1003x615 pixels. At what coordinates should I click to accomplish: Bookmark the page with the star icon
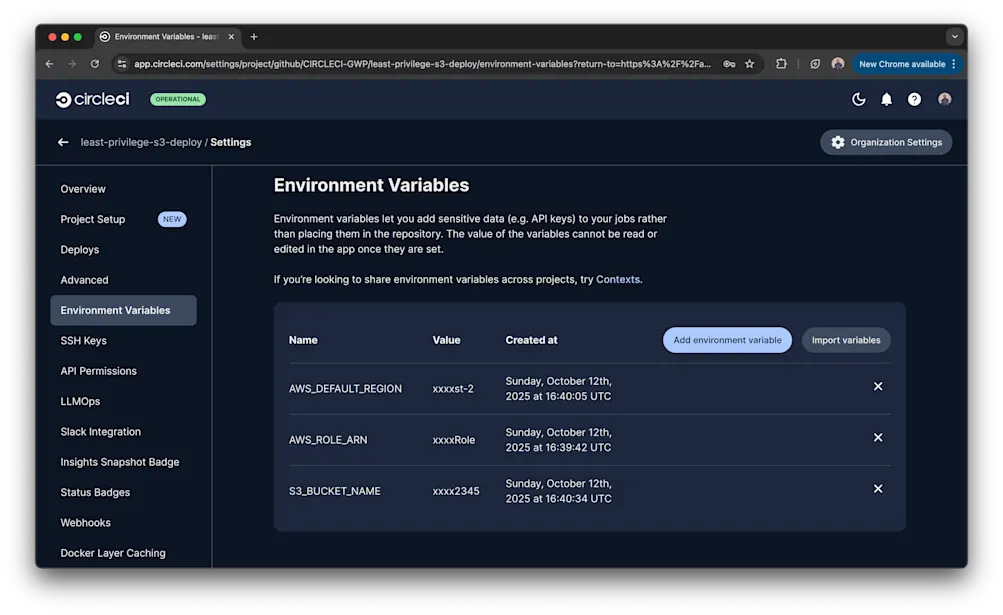(x=750, y=63)
